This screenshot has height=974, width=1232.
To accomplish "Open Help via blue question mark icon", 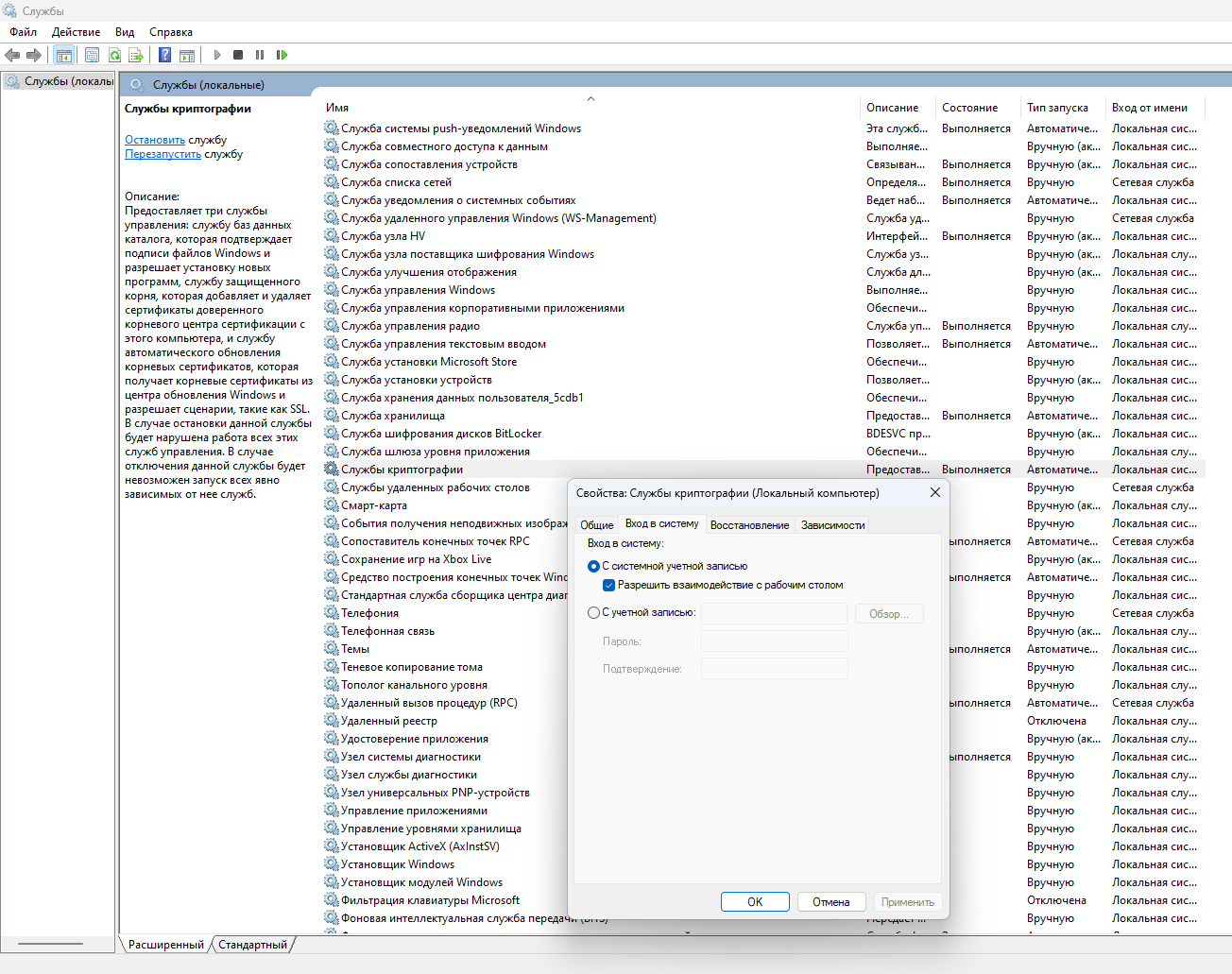I will coord(164,55).
